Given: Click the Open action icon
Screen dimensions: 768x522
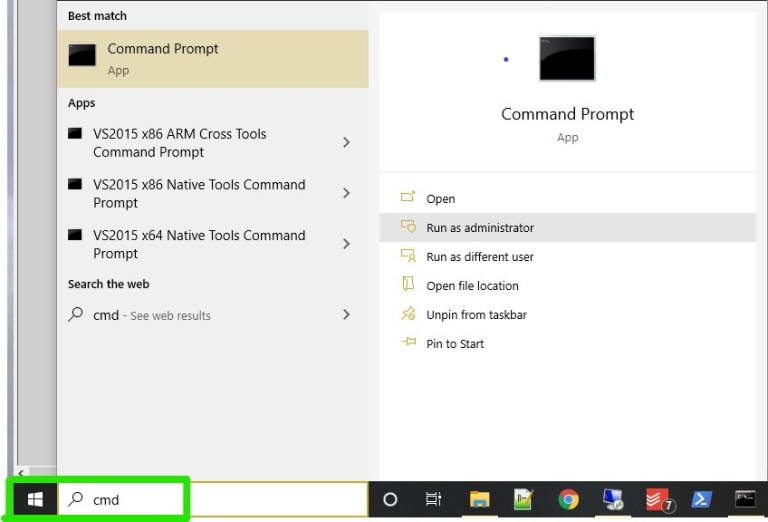Looking at the screenshot, I should coord(408,197).
